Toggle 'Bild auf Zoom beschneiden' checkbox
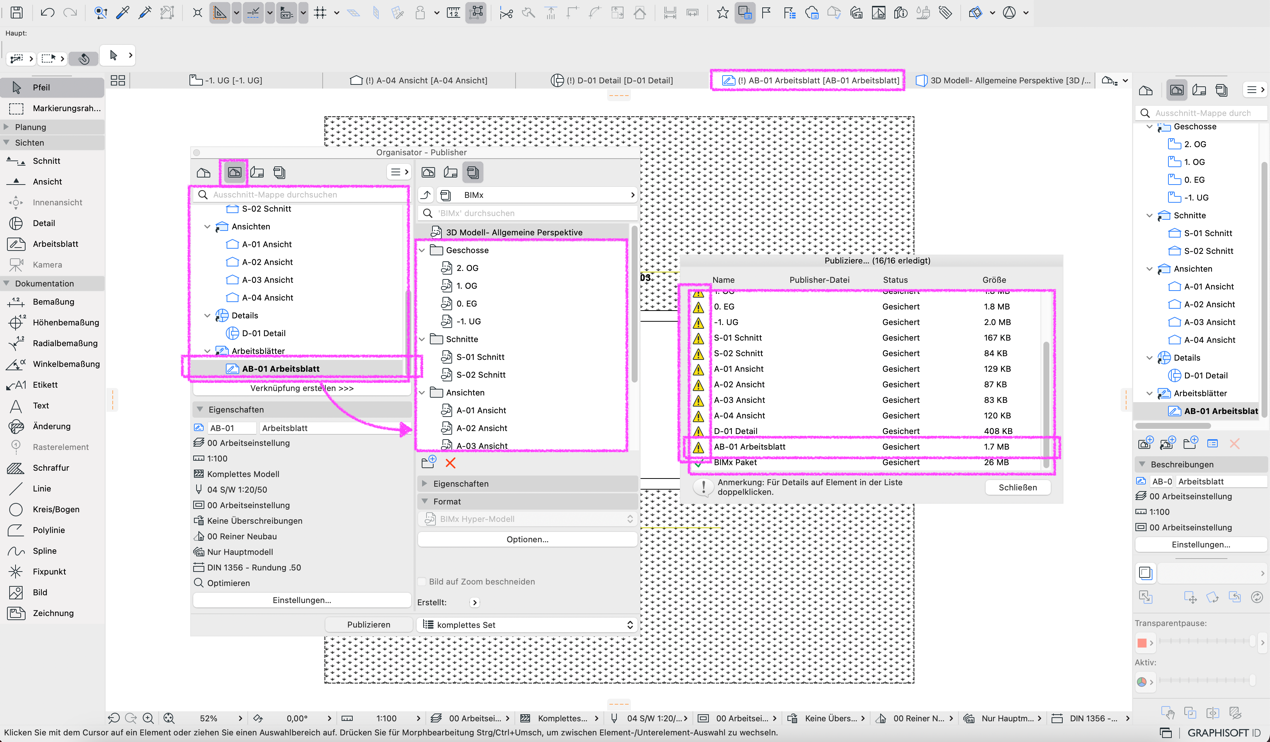Screen dimensions: 1270x742 coord(423,582)
